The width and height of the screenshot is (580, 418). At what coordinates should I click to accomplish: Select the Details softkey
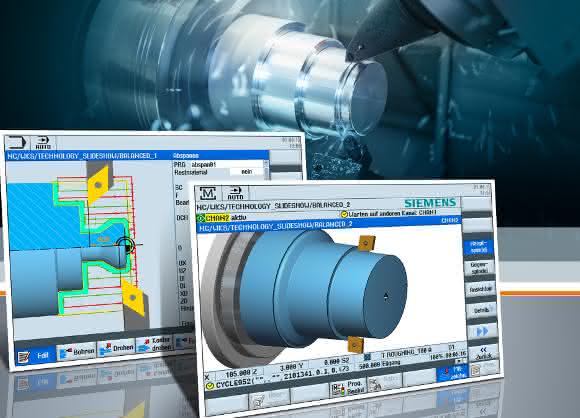click(x=482, y=310)
